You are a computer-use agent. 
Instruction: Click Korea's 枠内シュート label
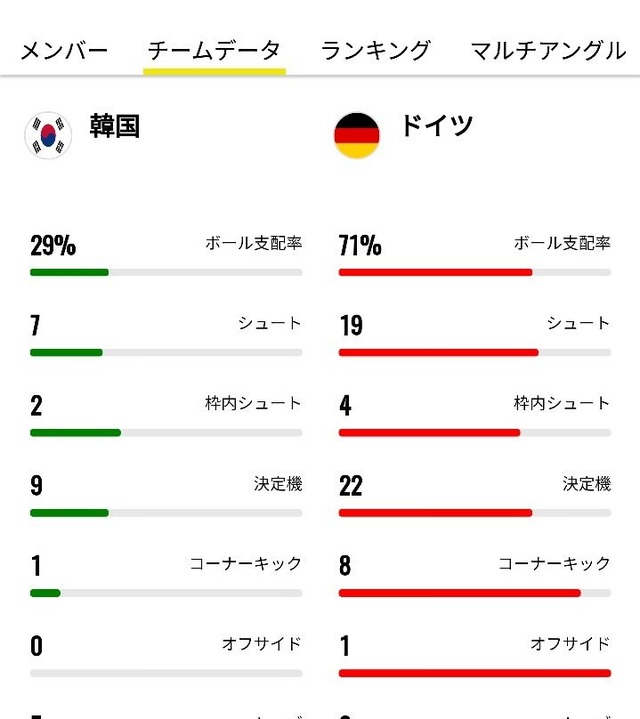coord(254,404)
